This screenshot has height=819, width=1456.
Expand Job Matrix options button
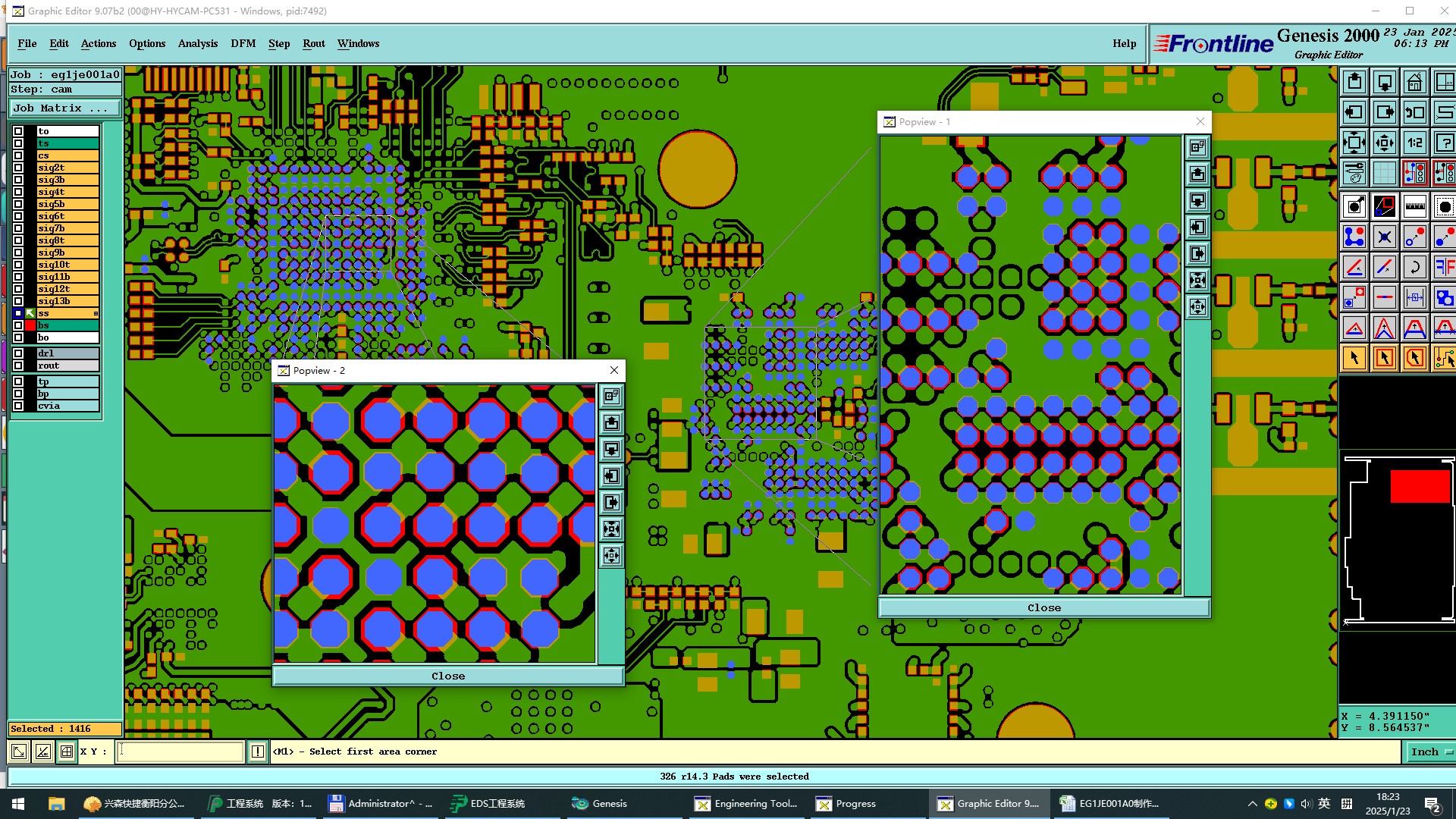click(x=64, y=108)
